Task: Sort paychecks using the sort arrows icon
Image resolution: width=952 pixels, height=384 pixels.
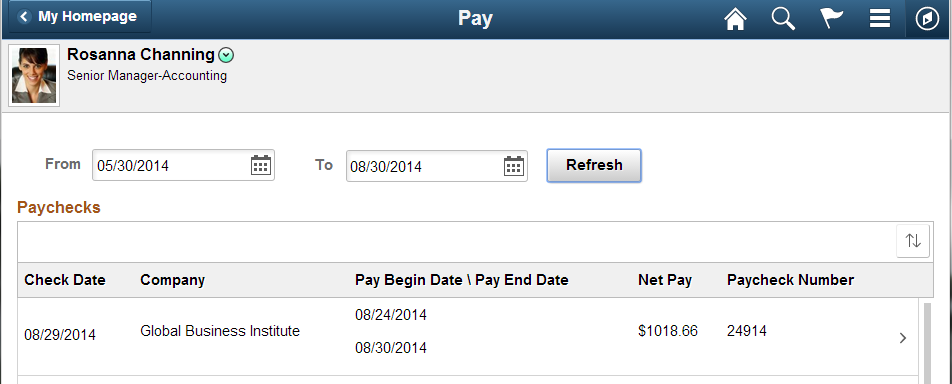Action: [913, 241]
